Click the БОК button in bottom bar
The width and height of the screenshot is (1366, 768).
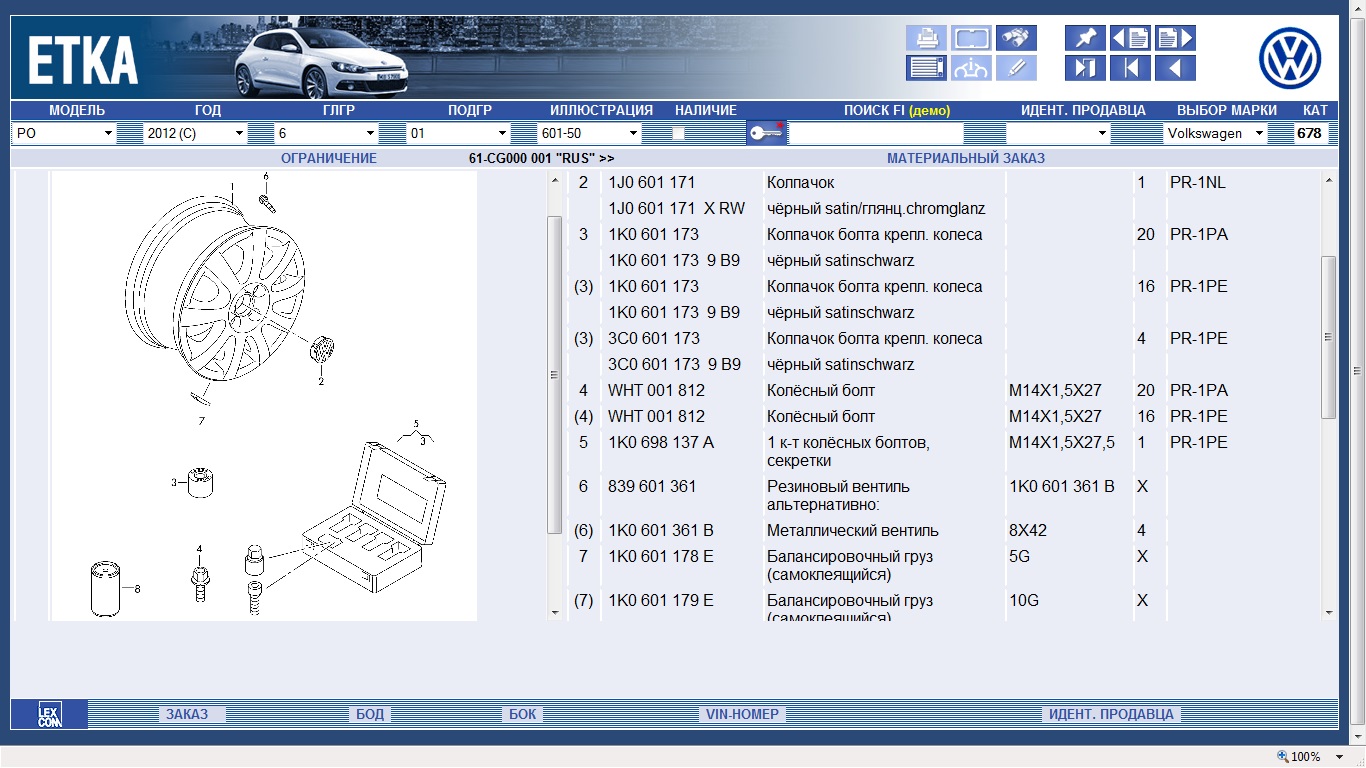[523, 714]
